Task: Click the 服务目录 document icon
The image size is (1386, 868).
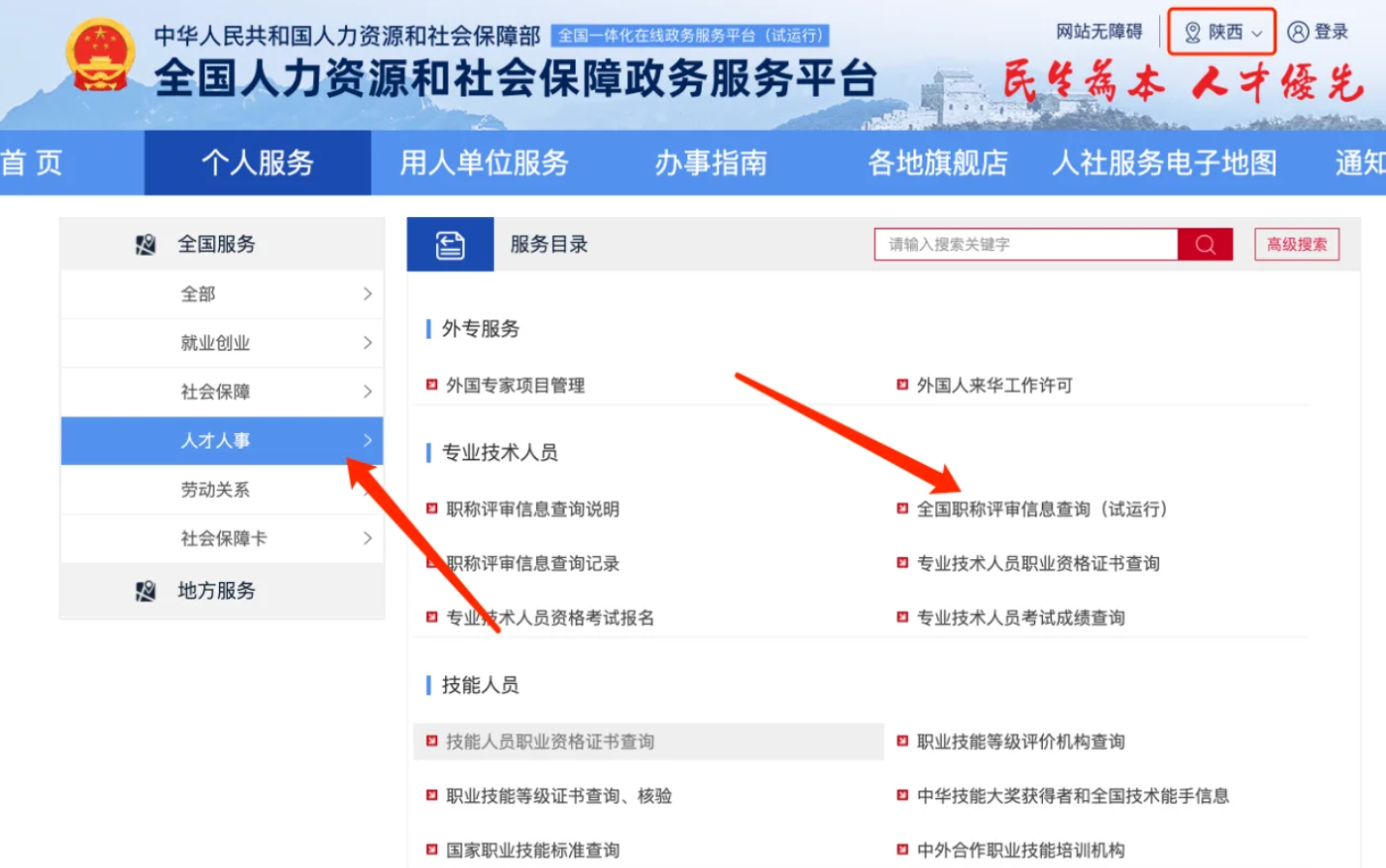Action: 449,243
